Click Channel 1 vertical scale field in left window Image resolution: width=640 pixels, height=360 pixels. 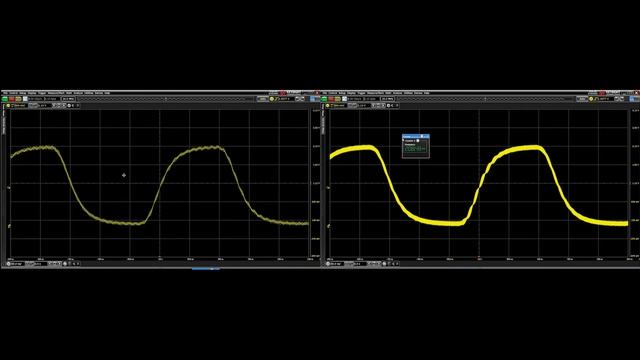tap(21, 105)
